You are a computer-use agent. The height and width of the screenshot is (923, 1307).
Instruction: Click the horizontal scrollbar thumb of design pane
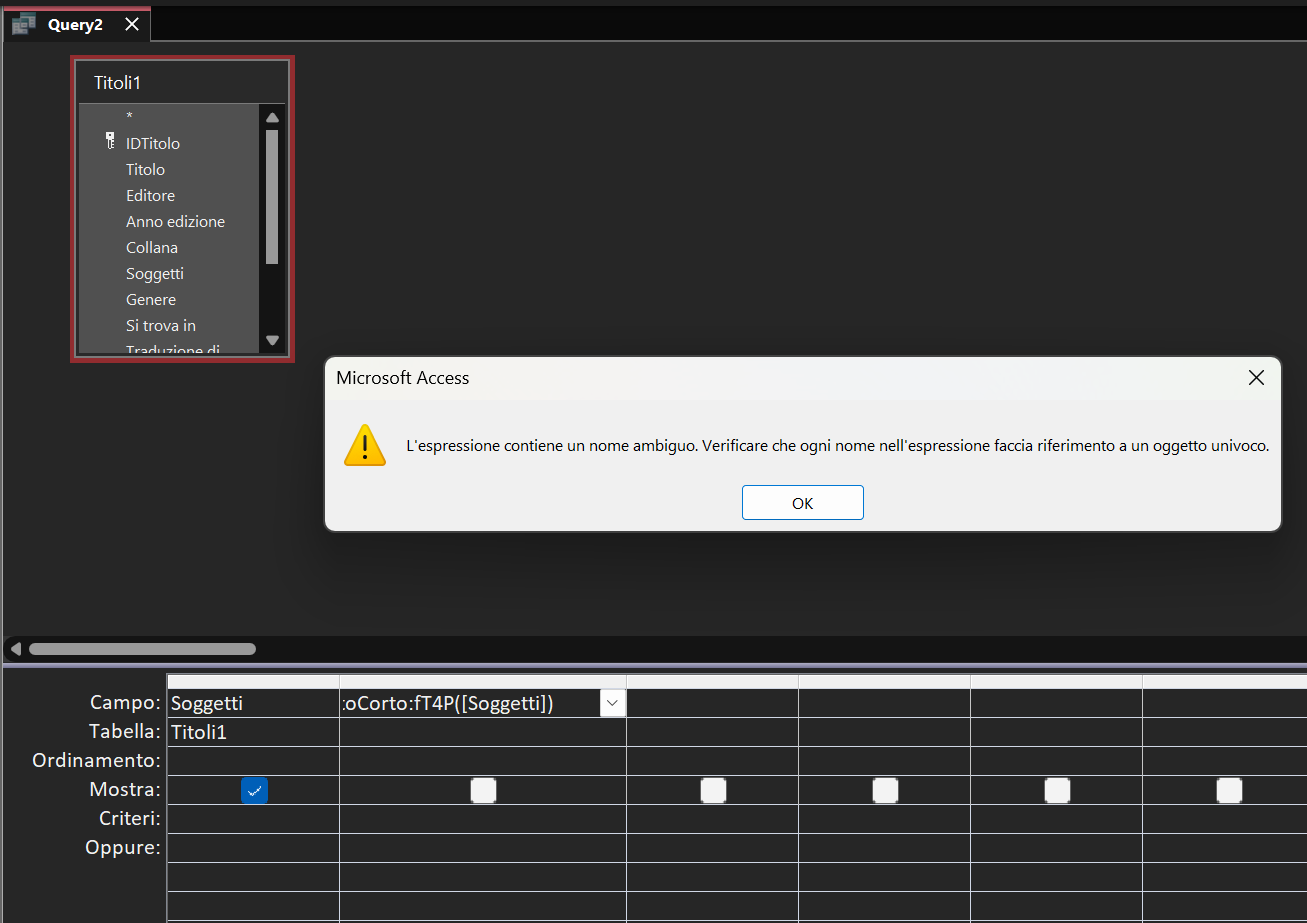[x=142, y=649]
